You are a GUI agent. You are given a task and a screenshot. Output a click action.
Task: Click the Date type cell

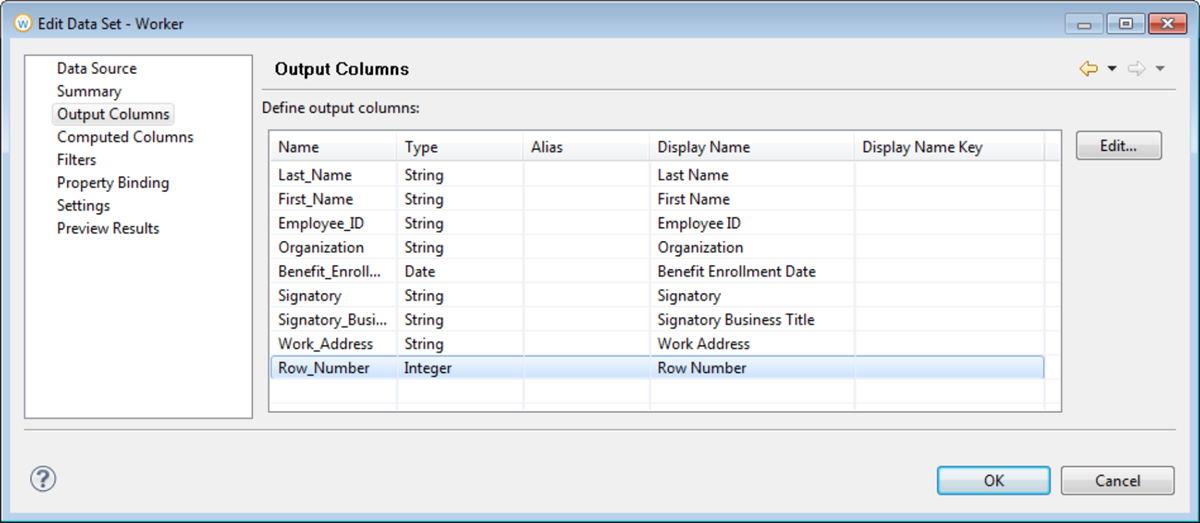pyautogui.click(x=460, y=271)
